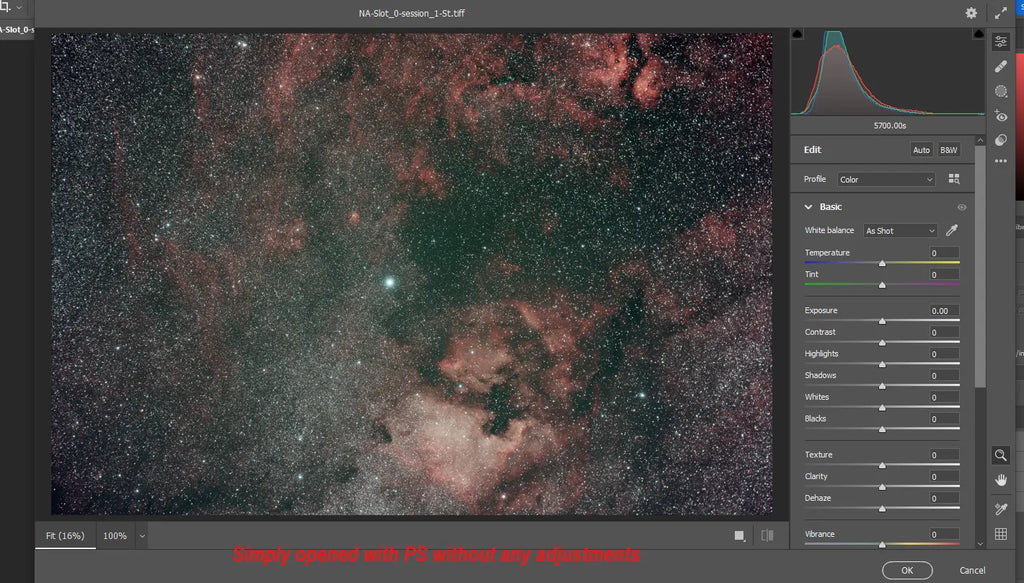Select the Hand pan tool

coord(1001,480)
